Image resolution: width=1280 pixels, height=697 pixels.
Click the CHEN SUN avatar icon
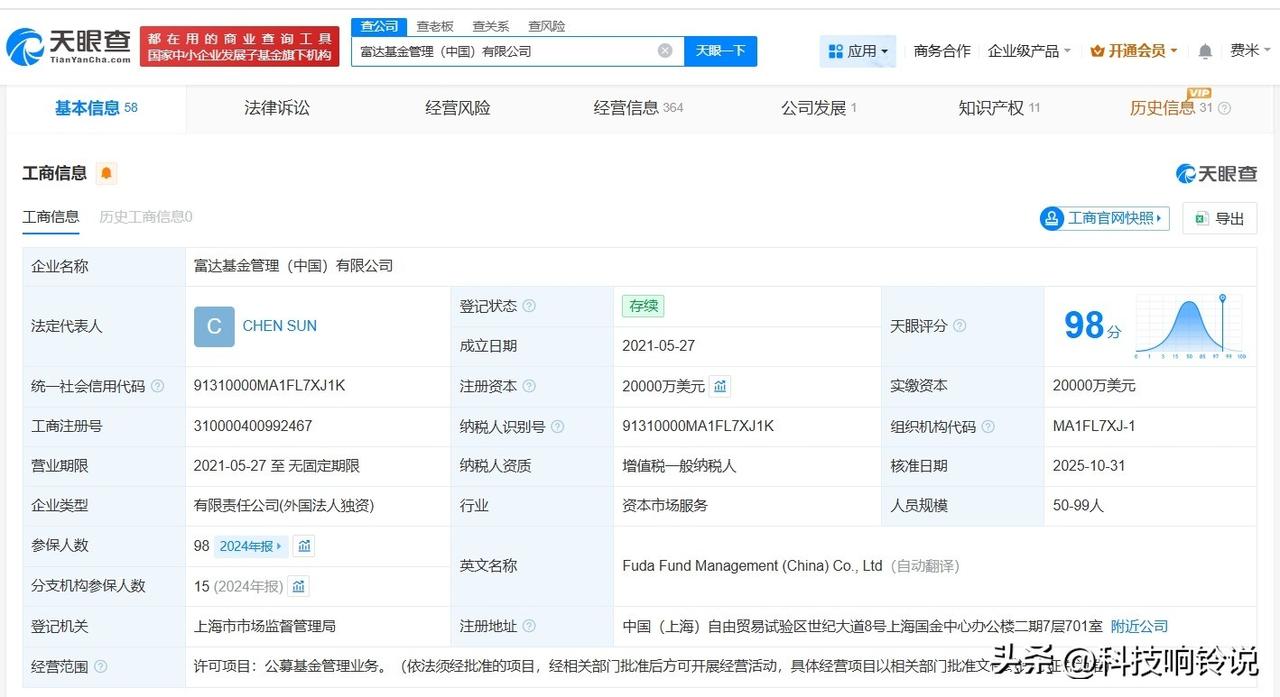[214, 326]
